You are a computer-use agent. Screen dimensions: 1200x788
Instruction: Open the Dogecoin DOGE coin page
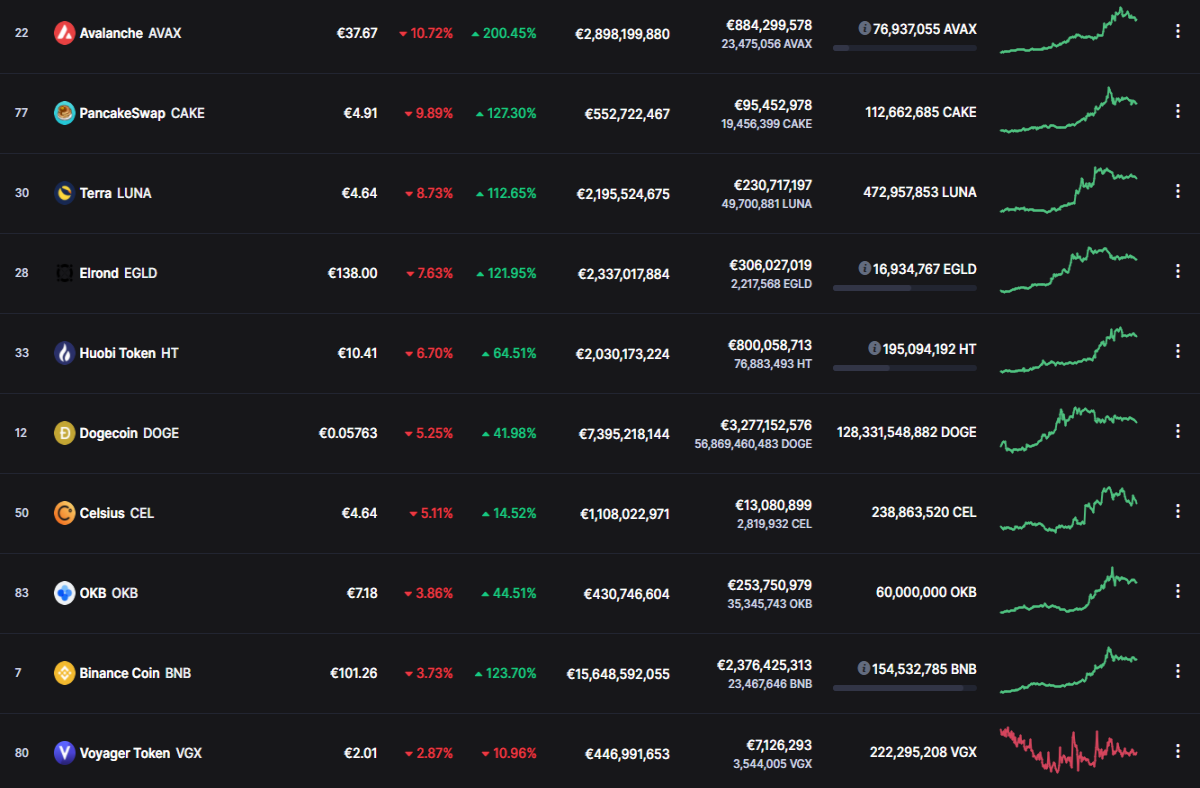point(130,433)
